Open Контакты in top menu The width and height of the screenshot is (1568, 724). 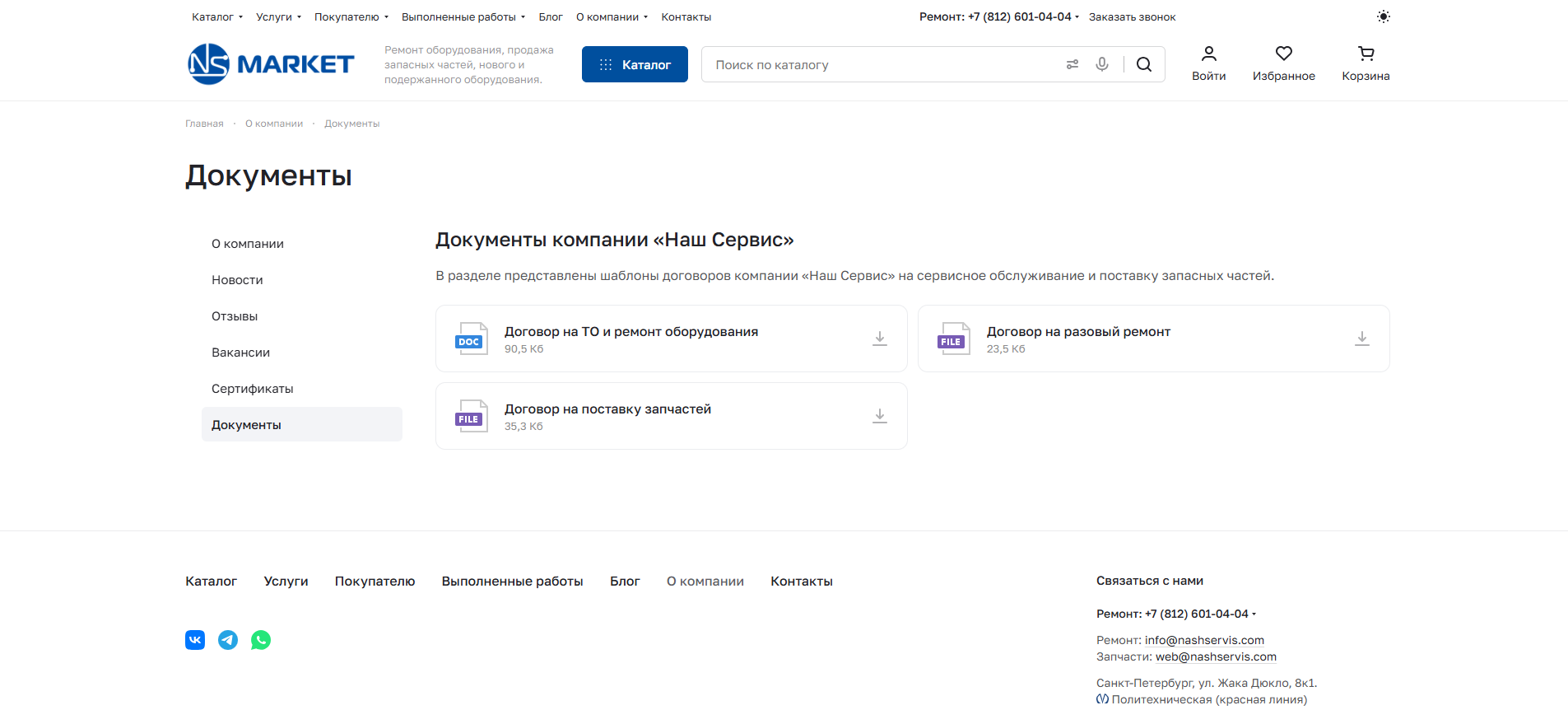pyautogui.click(x=686, y=16)
